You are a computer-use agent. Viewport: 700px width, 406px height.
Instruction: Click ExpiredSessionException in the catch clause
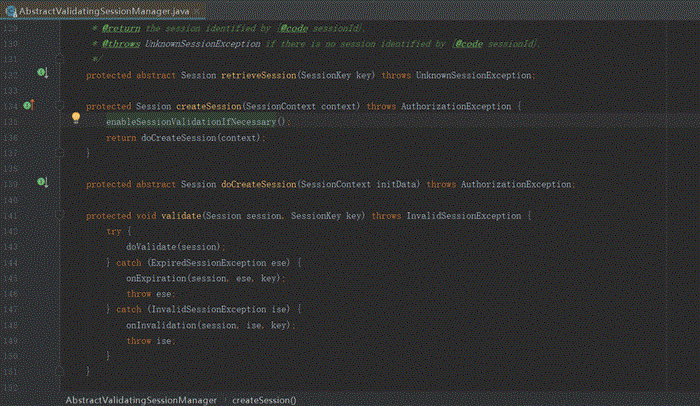coord(208,263)
